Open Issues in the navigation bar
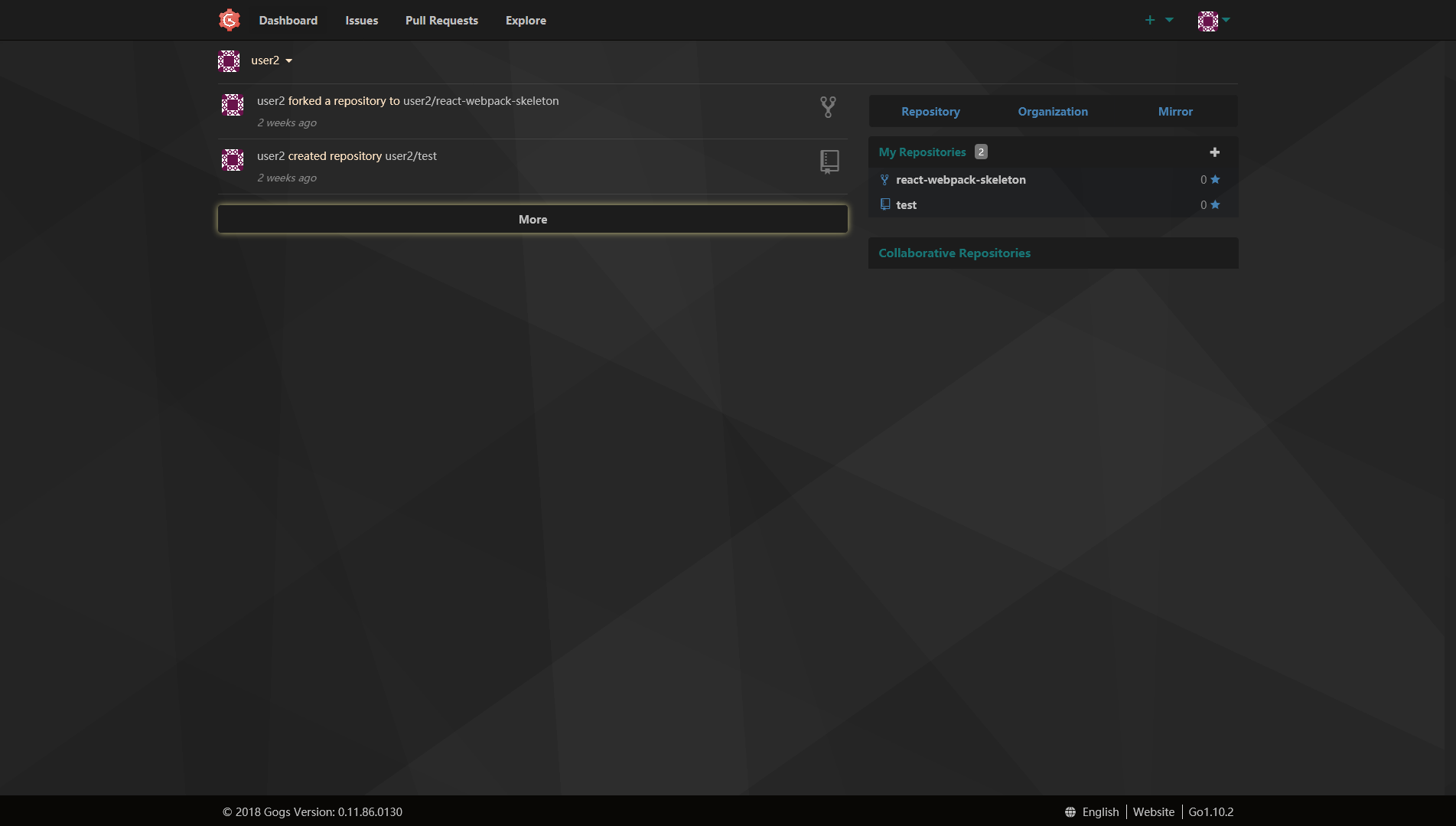1456x826 pixels. coord(361,21)
